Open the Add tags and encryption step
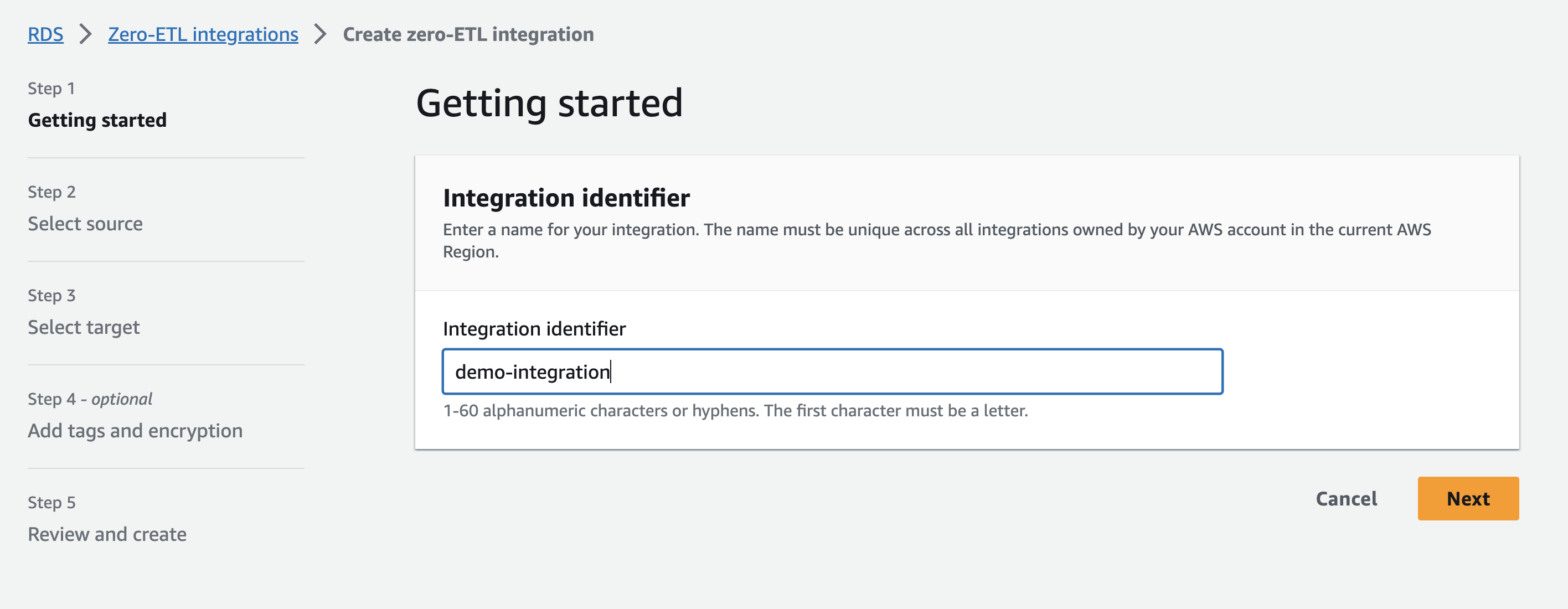The width and height of the screenshot is (1568, 609). click(x=135, y=430)
